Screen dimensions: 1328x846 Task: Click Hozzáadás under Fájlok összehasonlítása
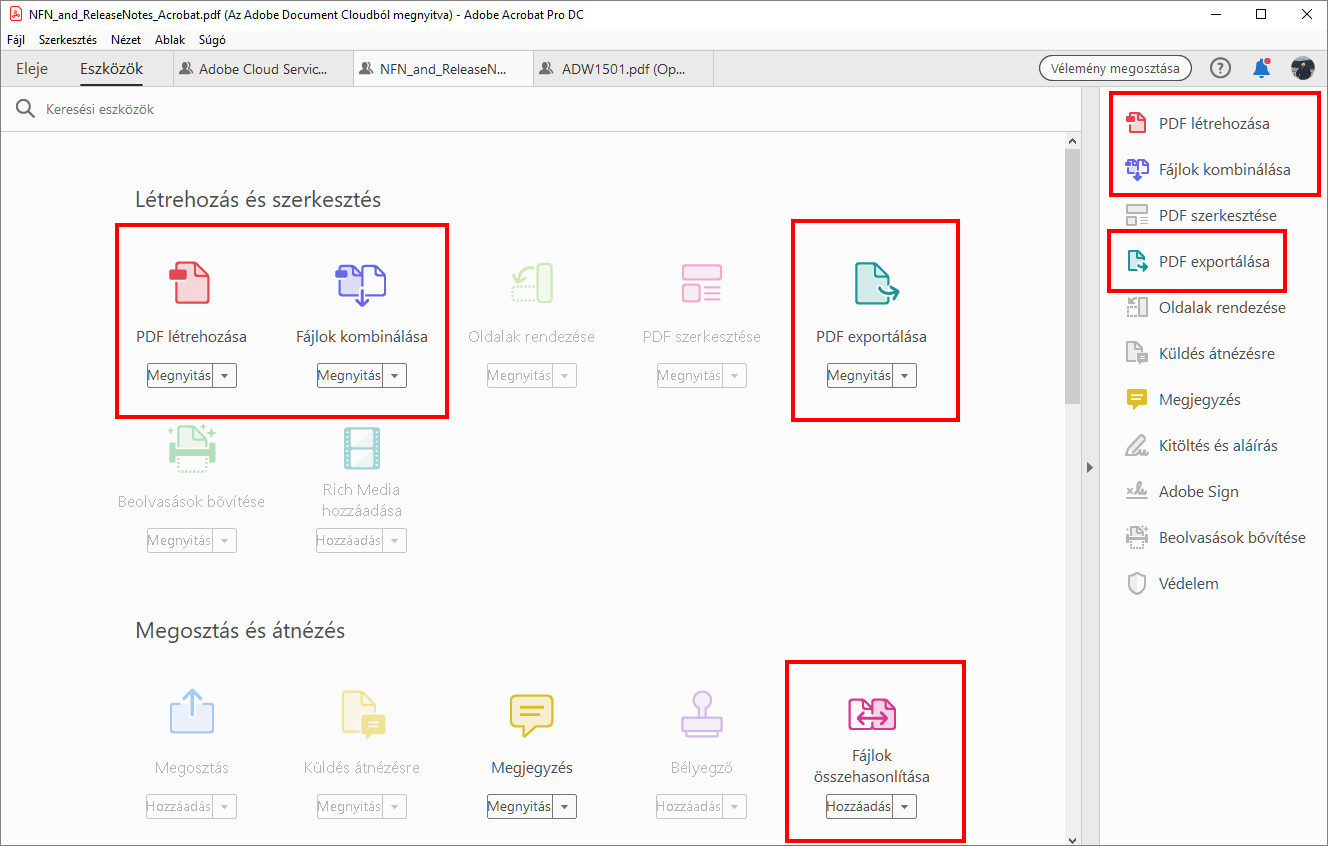[859, 807]
